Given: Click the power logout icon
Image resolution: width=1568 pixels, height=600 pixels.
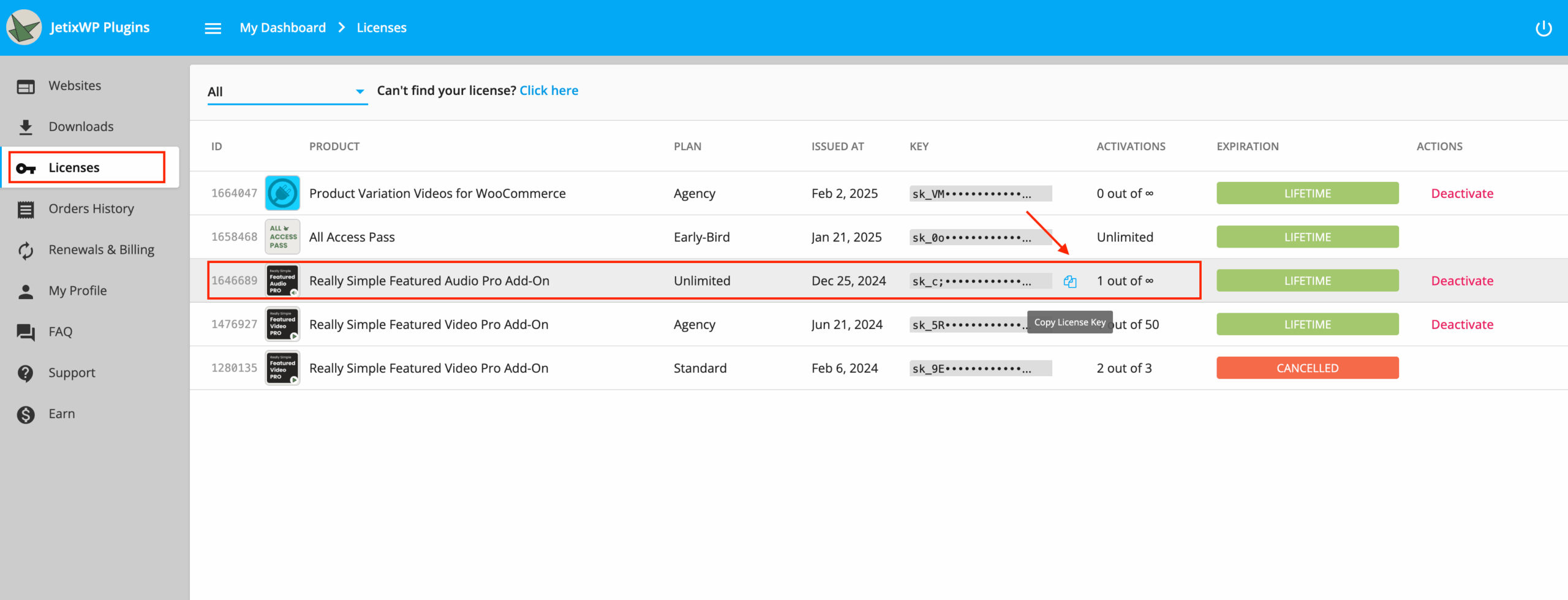Looking at the screenshot, I should click(x=1543, y=28).
